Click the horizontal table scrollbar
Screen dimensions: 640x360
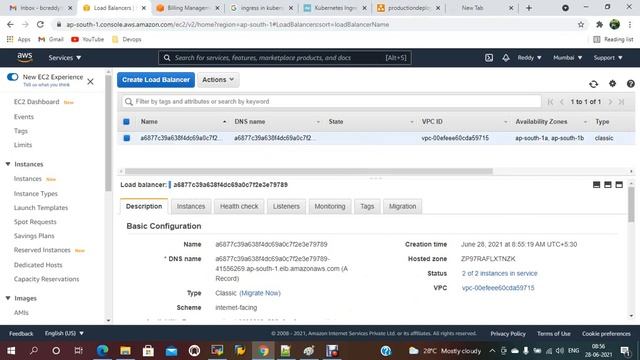[309, 171]
